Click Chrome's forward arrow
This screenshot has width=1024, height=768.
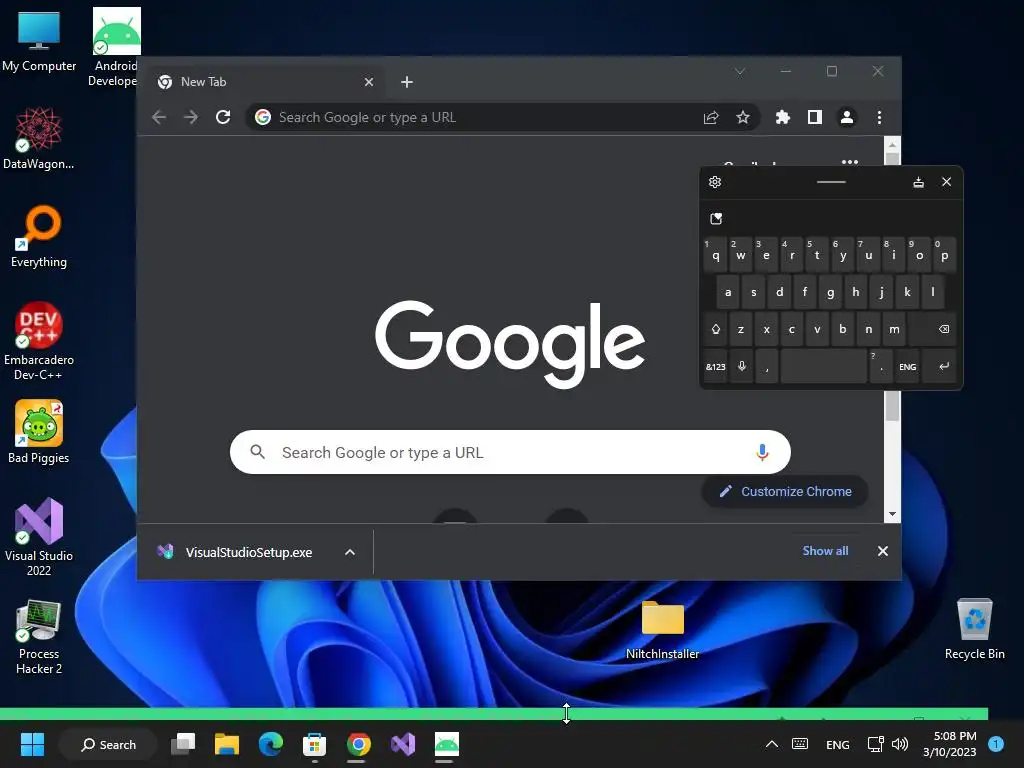pyautogui.click(x=191, y=117)
